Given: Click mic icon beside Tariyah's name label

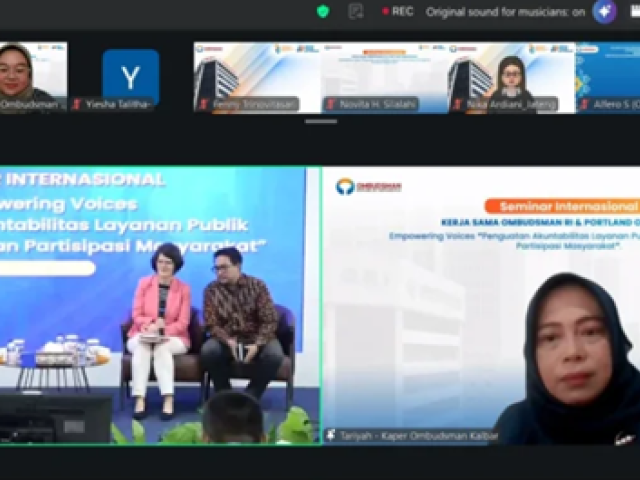Looking at the screenshot, I should click(331, 436).
